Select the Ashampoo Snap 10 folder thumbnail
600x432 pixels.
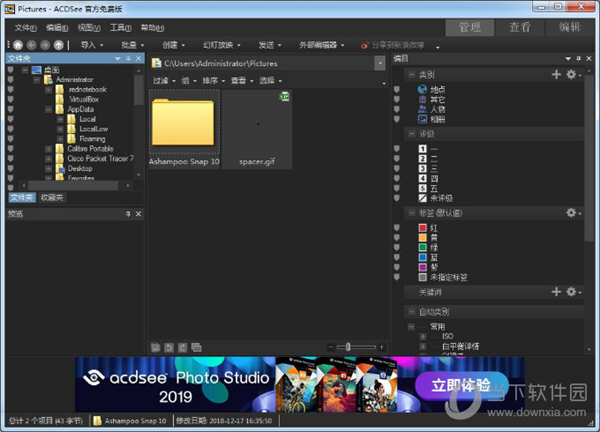(x=184, y=129)
